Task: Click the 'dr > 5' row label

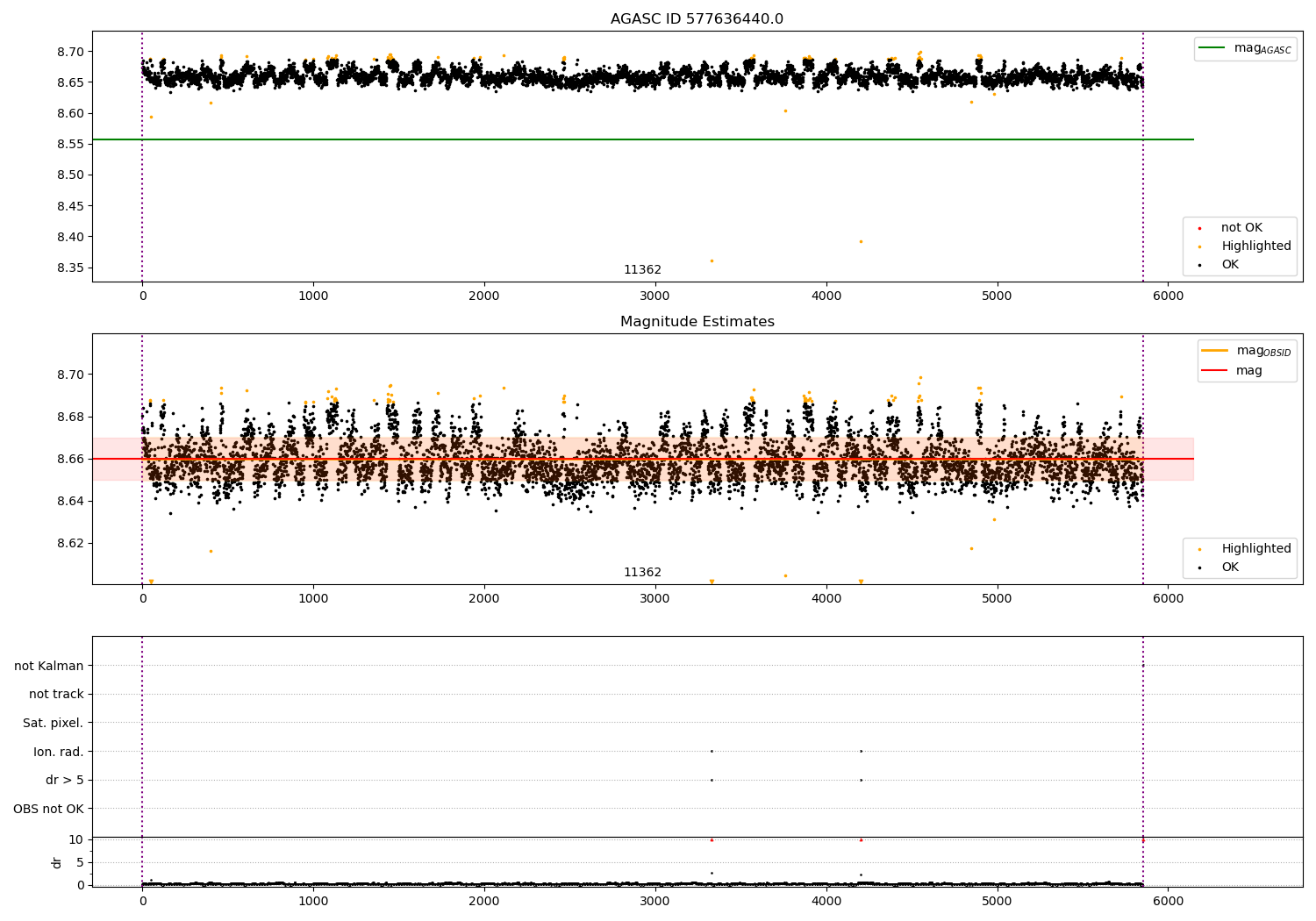Action: tap(65, 780)
